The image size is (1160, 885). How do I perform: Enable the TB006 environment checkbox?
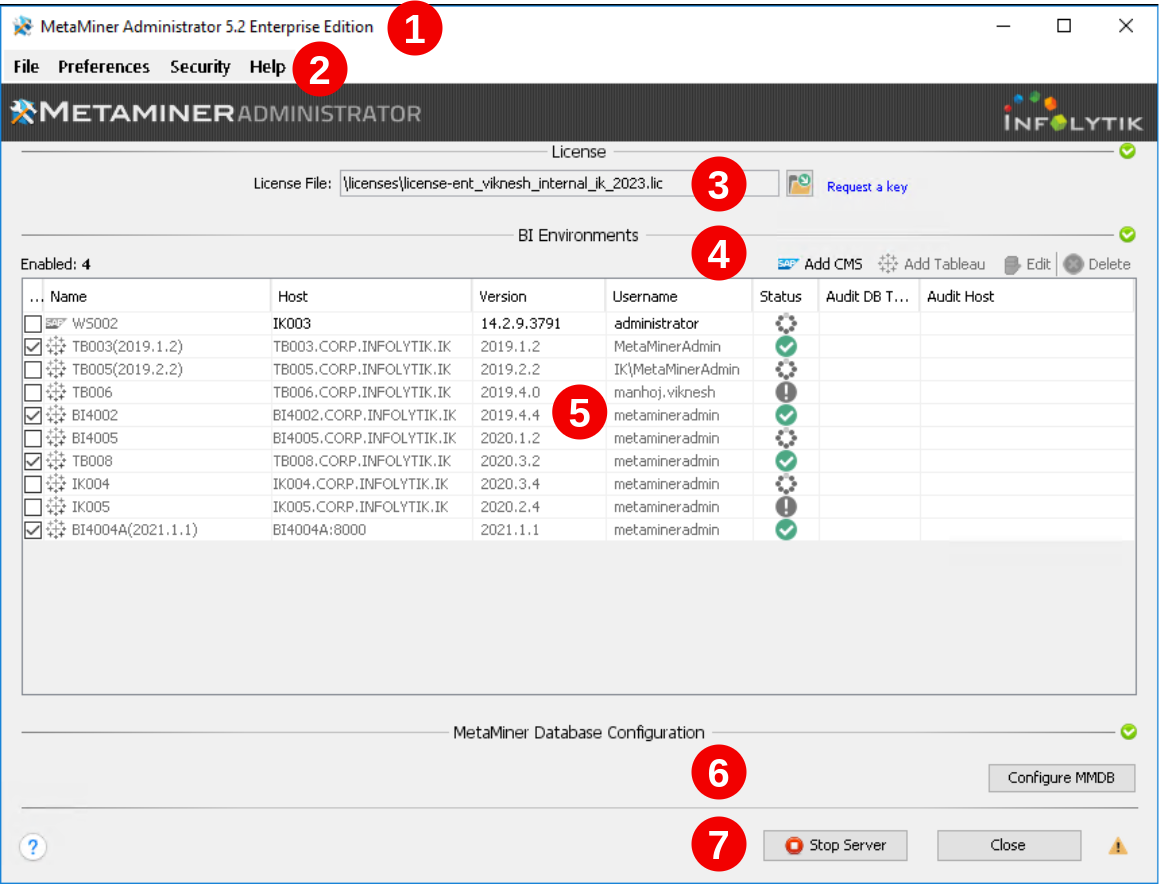(x=33, y=392)
